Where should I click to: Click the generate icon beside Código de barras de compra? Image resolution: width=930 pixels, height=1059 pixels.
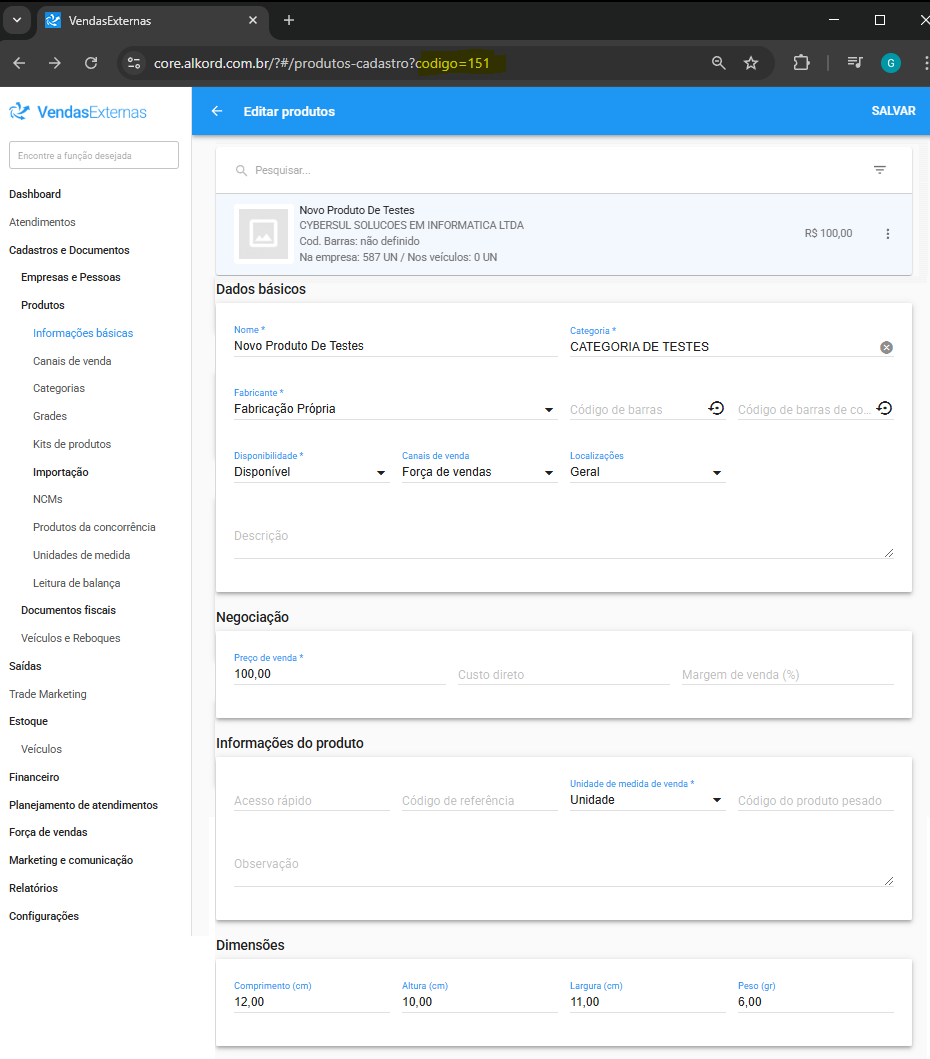coord(884,408)
